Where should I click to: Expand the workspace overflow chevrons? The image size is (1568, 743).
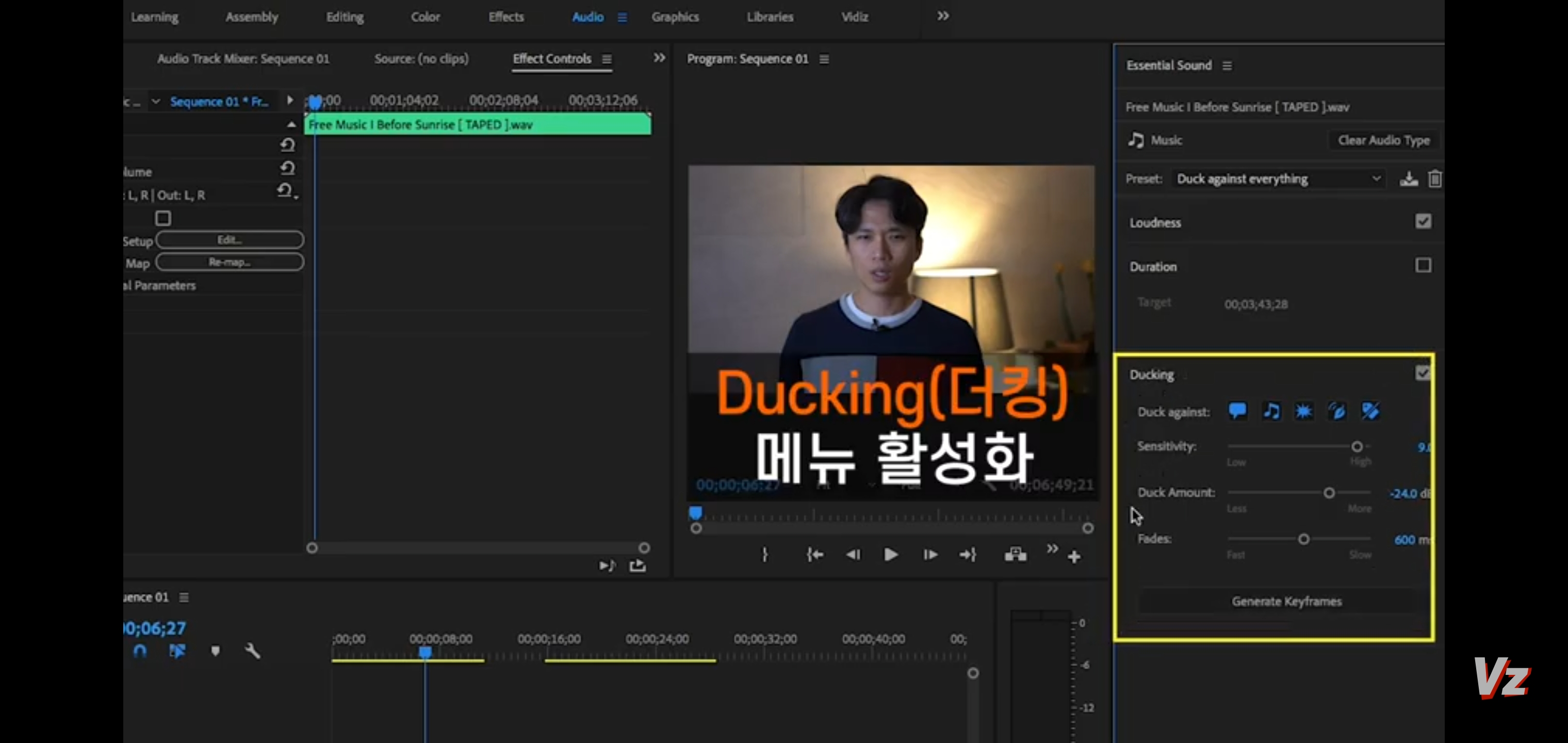click(x=943, y=17)
